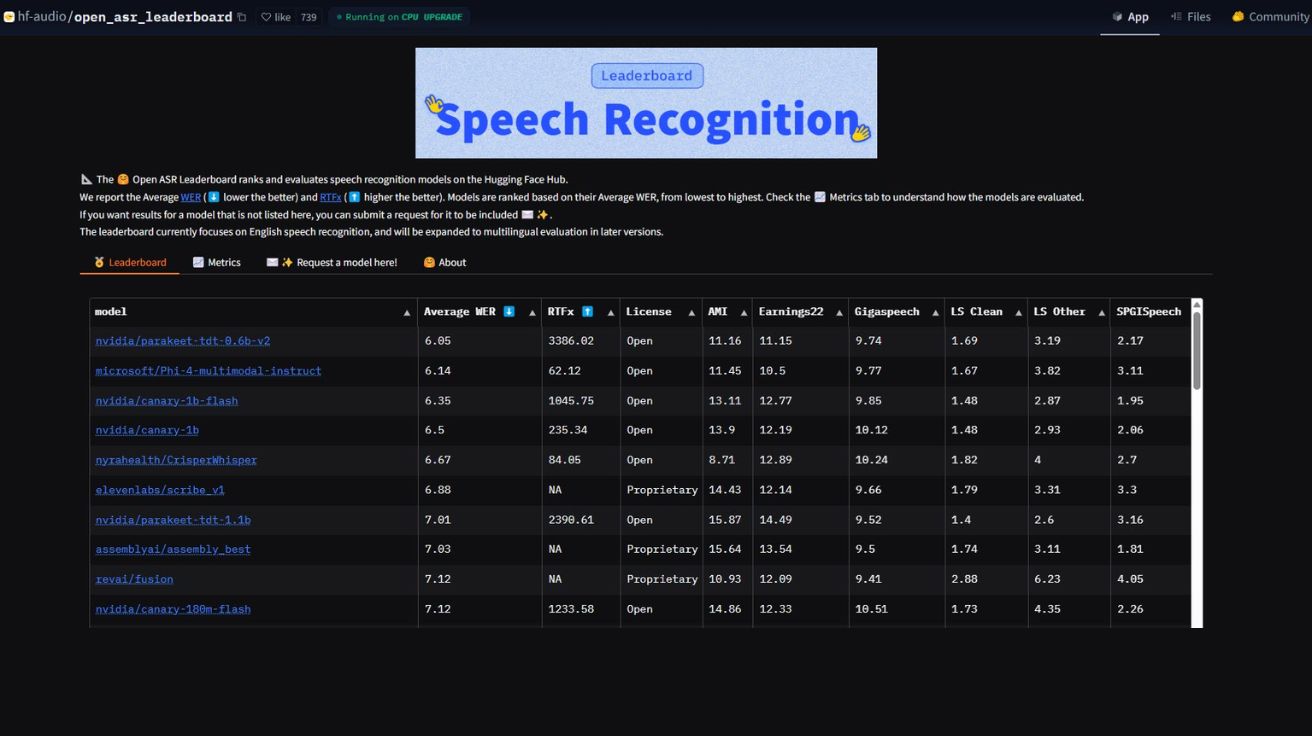The height and width of the screenshot is (736, 1312).
Task: Sort by LS Clean column arrow
Action: tap(1017, 313)
